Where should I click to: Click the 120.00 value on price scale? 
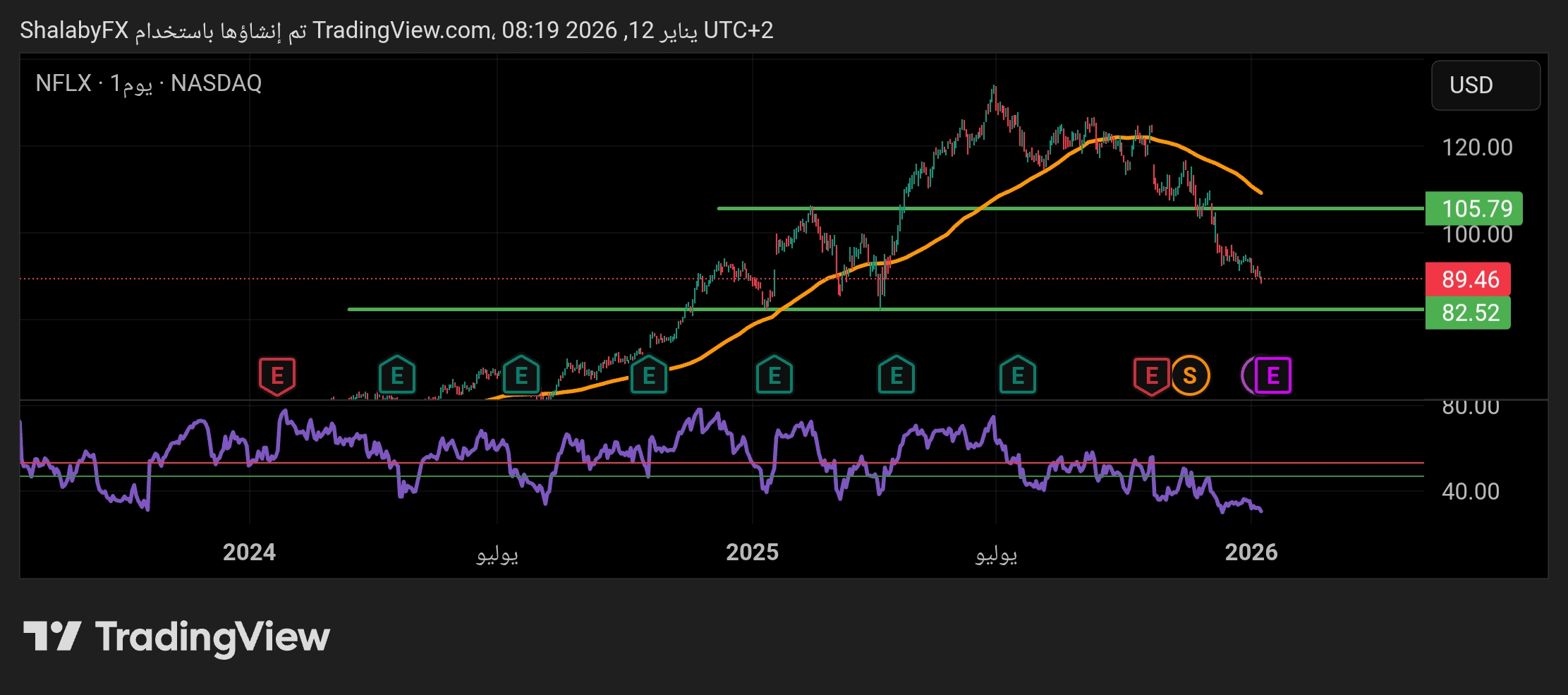pos(1477,147)
